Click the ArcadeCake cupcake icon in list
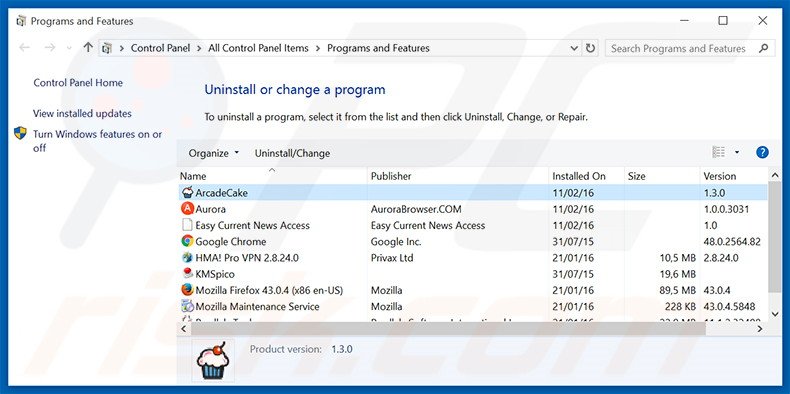 pyautogui.click(x=187, y=192)
